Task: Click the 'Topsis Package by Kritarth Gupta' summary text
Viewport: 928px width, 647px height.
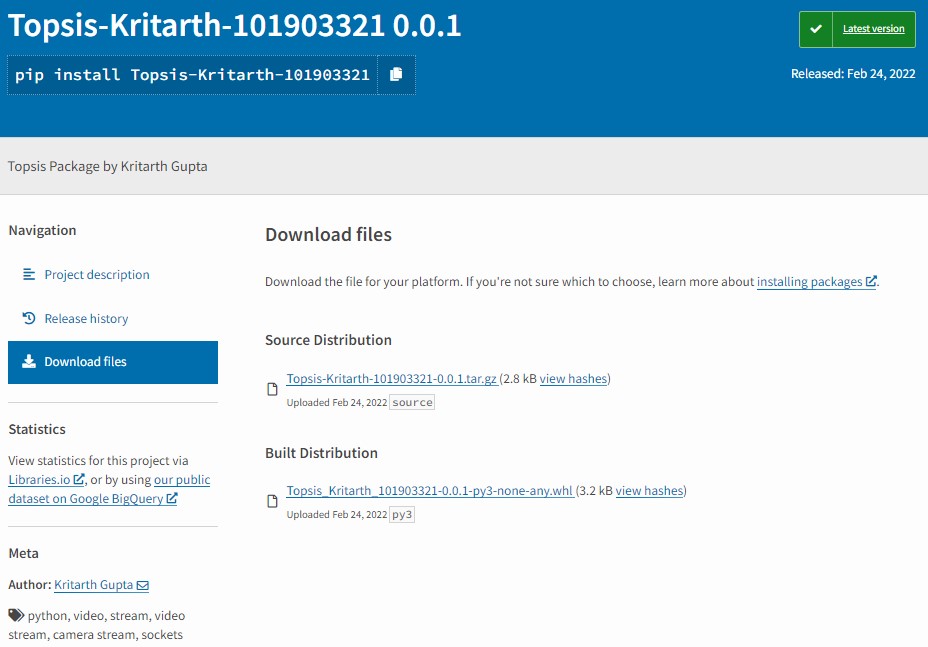Action: 108,166
